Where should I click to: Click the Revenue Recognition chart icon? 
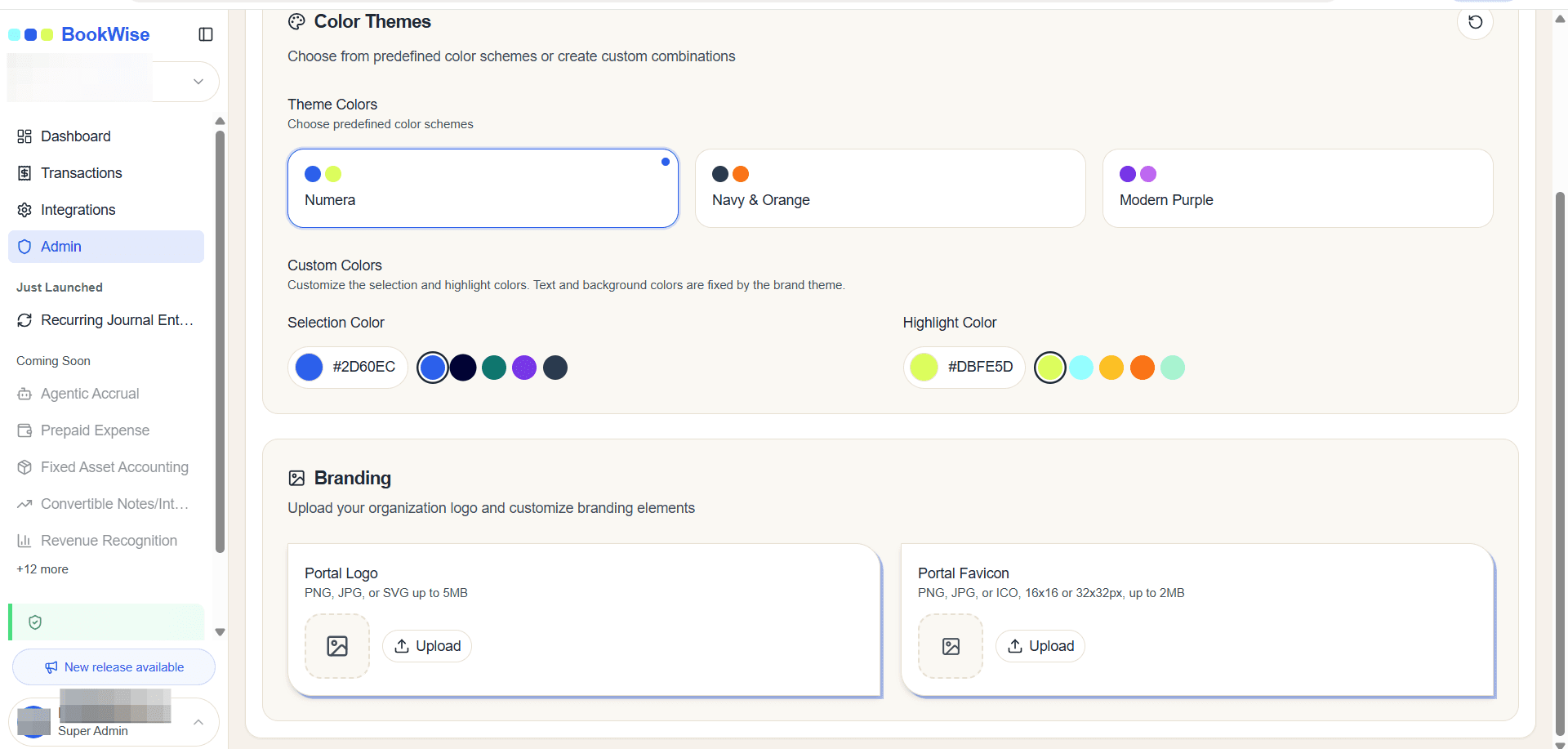(x=24, y=541)
